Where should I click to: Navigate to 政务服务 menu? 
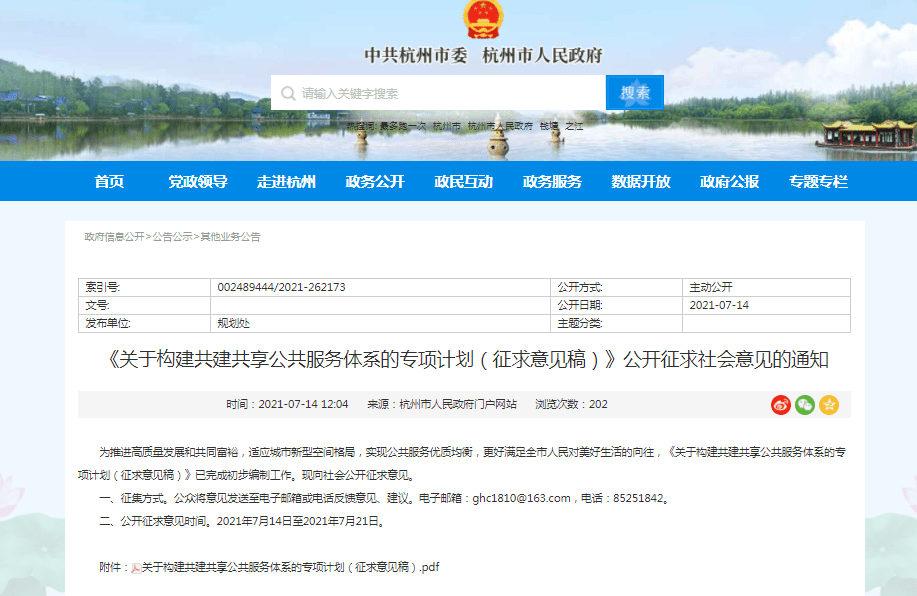(x=552, y=182)
